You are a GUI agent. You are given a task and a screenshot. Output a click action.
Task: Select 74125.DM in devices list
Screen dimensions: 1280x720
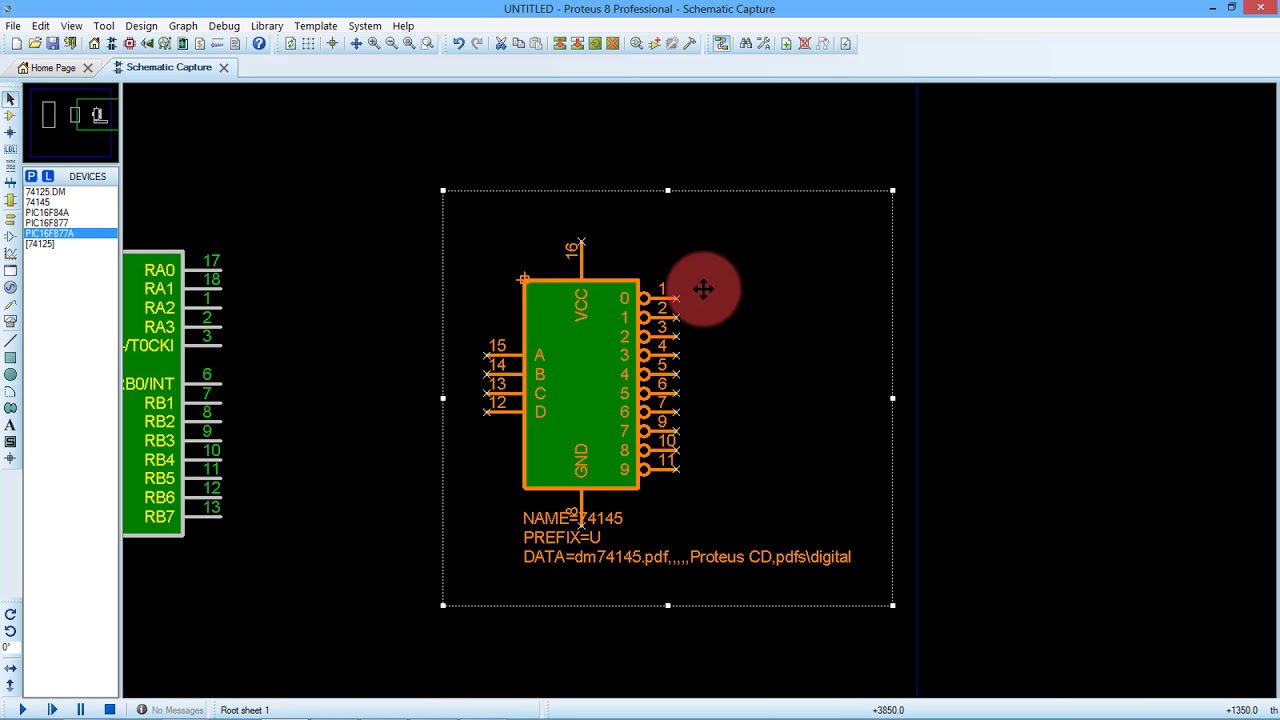pos(70,191)
